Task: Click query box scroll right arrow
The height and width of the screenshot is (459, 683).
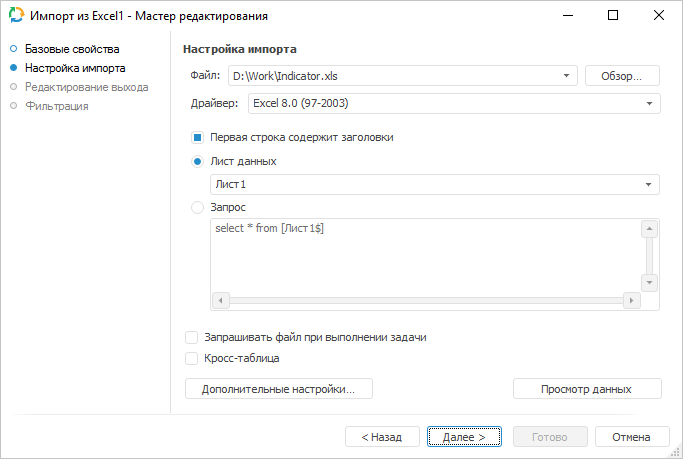Action: [630, 300]
